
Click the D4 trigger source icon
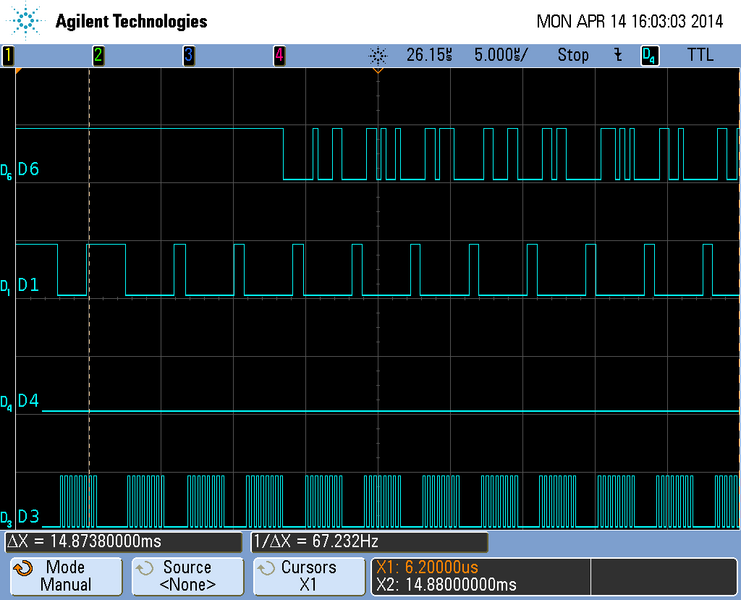pyautogui.click(x=650, y=55)
